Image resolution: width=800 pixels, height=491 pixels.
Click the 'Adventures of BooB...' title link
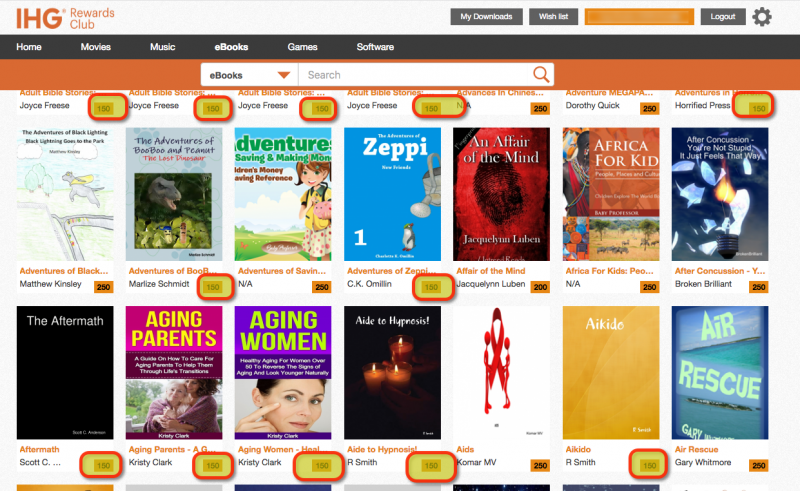(173, 271)
